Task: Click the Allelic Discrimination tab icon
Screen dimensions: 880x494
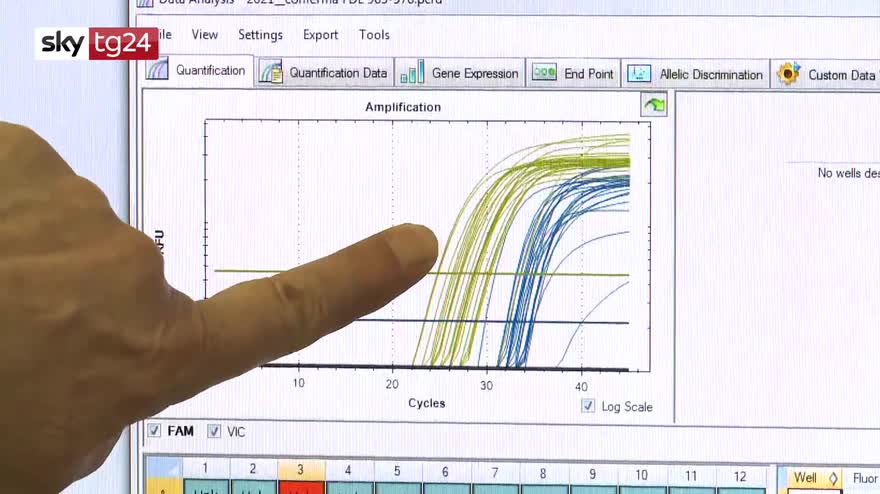Action: pos(640,74)
